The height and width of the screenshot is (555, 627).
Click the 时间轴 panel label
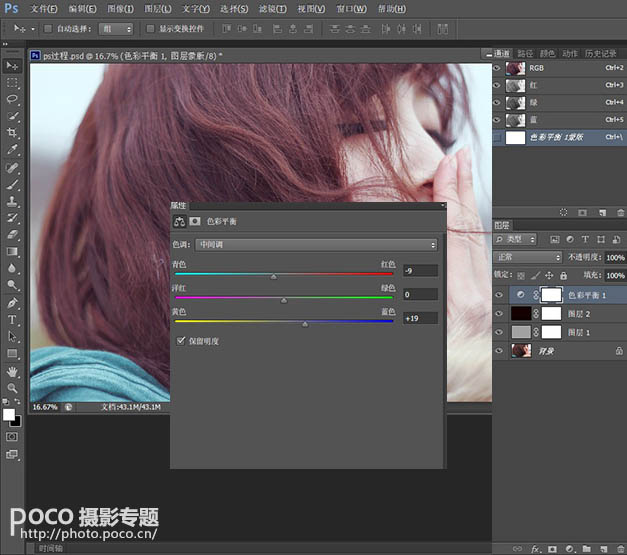coord(52,548)
